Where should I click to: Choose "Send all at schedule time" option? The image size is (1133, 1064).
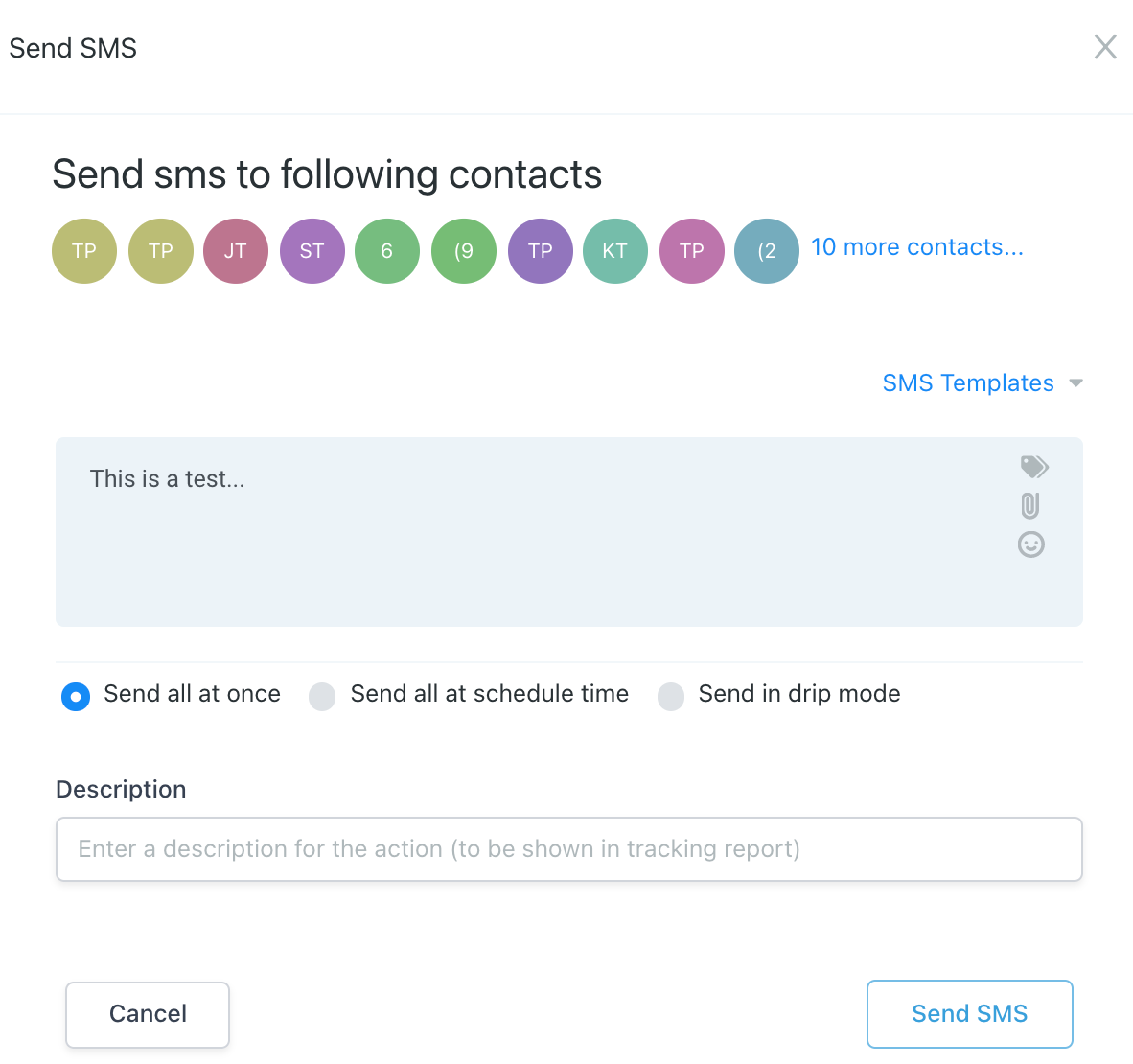(x=322, y=696)
